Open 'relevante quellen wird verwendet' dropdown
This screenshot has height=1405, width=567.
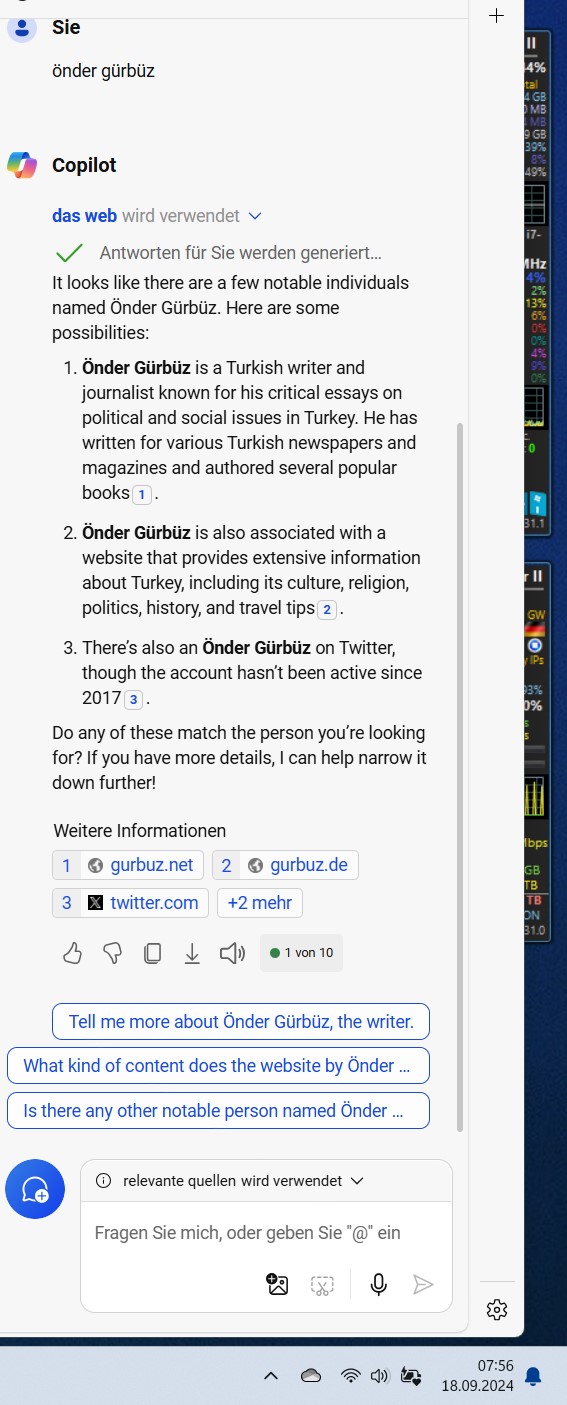point(229,1181)
